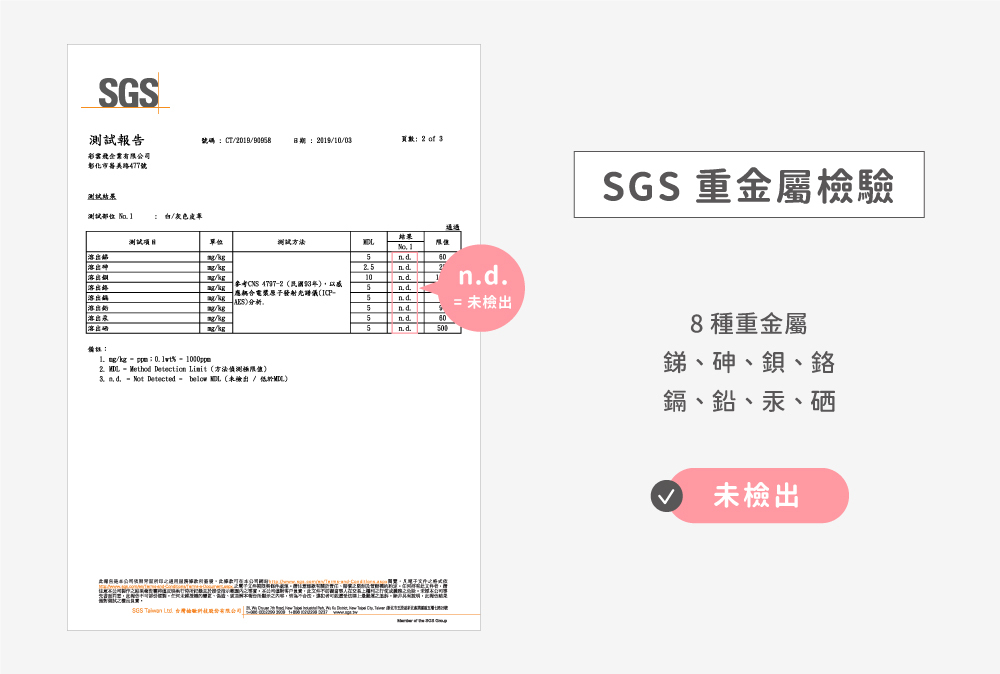
Task: Click the MDL value 2.5 cell
Action: coord(369,267)
